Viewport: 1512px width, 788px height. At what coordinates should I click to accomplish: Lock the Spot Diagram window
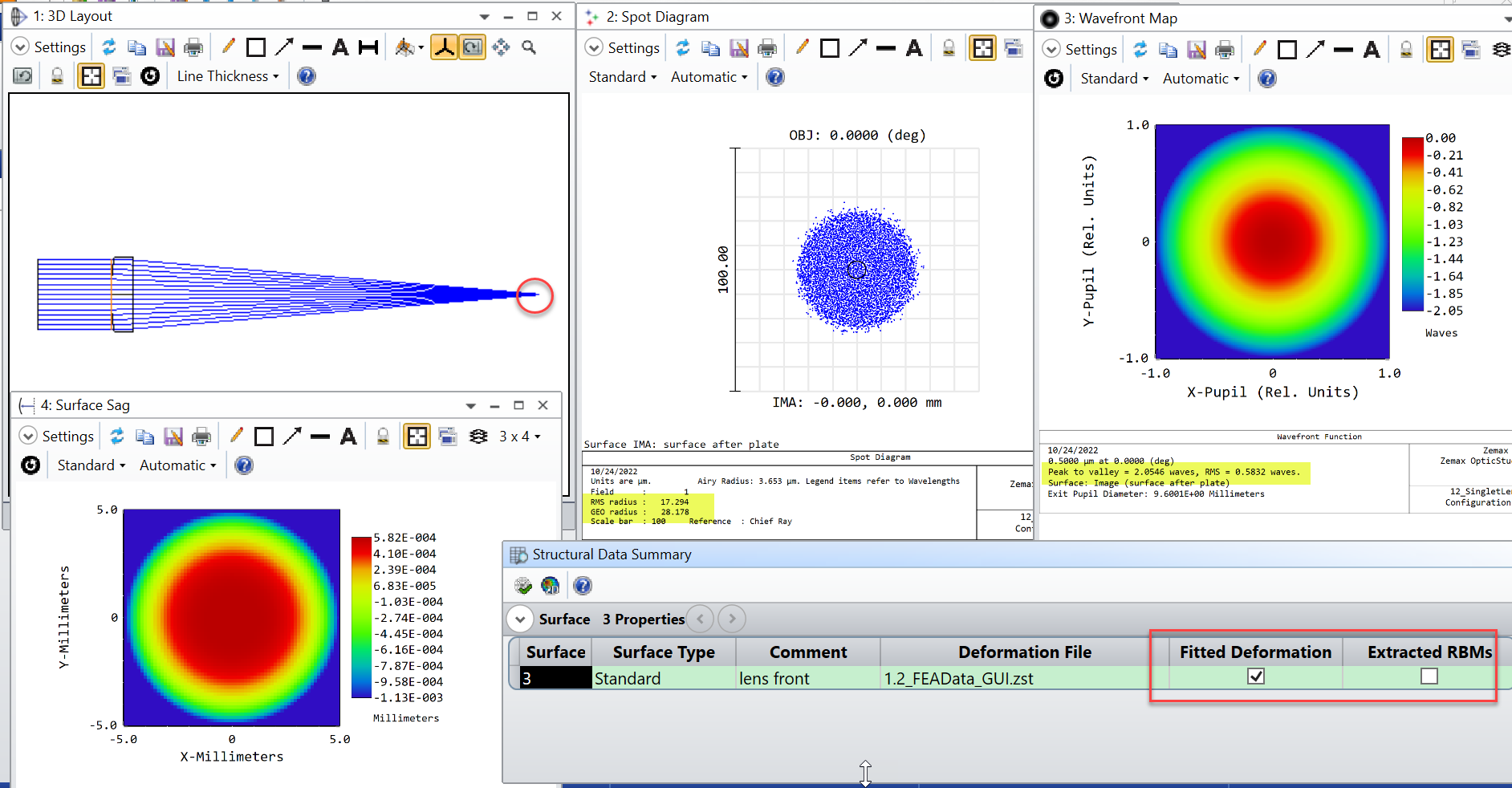(949, 48)
